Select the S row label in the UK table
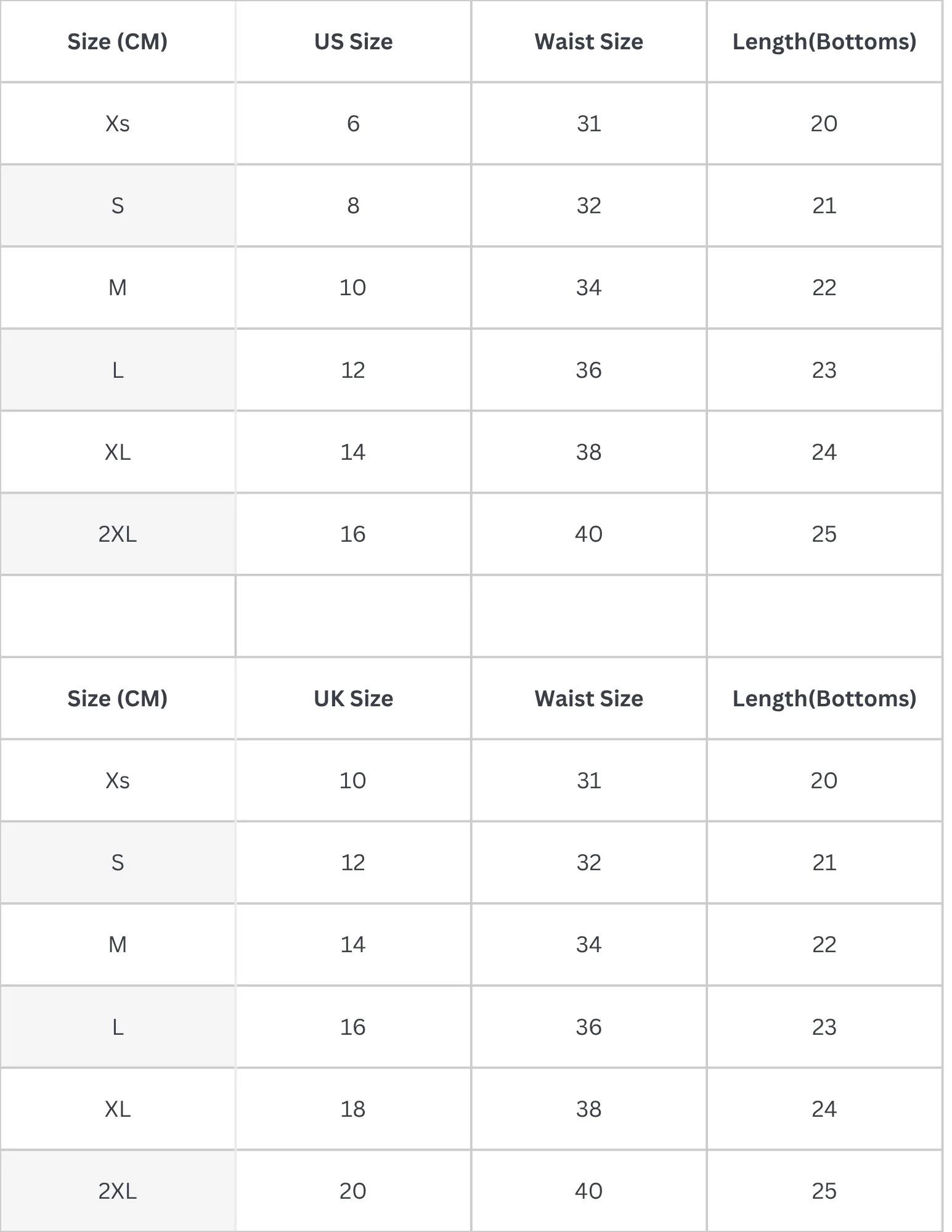Screen dimensions: 952x1232 (117, 862)
